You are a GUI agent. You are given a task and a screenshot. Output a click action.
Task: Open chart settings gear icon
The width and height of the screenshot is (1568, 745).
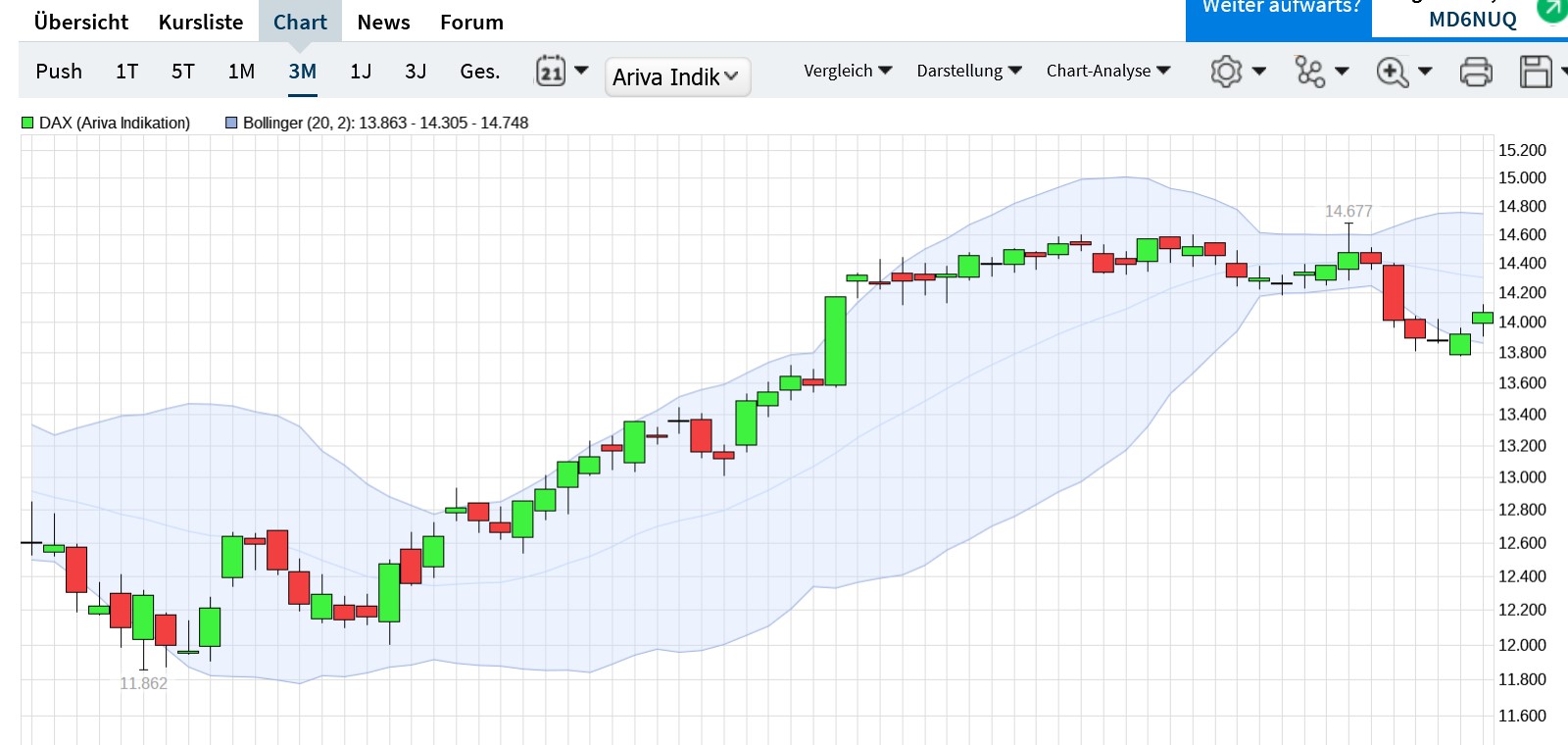coord(1227,71)
